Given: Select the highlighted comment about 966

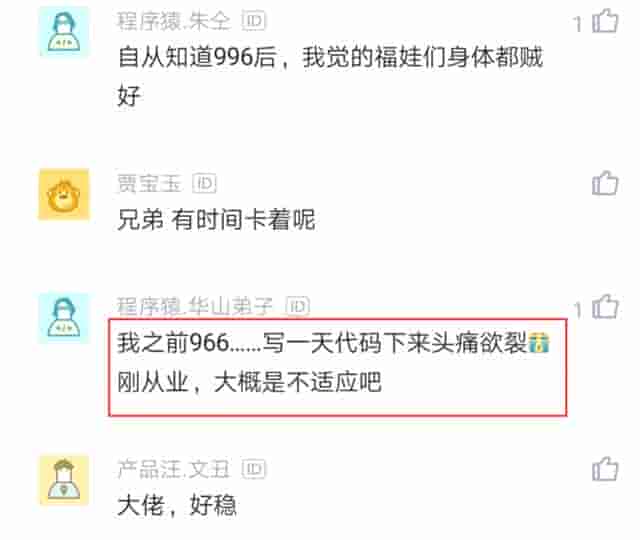Looking at the screenshot, I should coord(338,367).
